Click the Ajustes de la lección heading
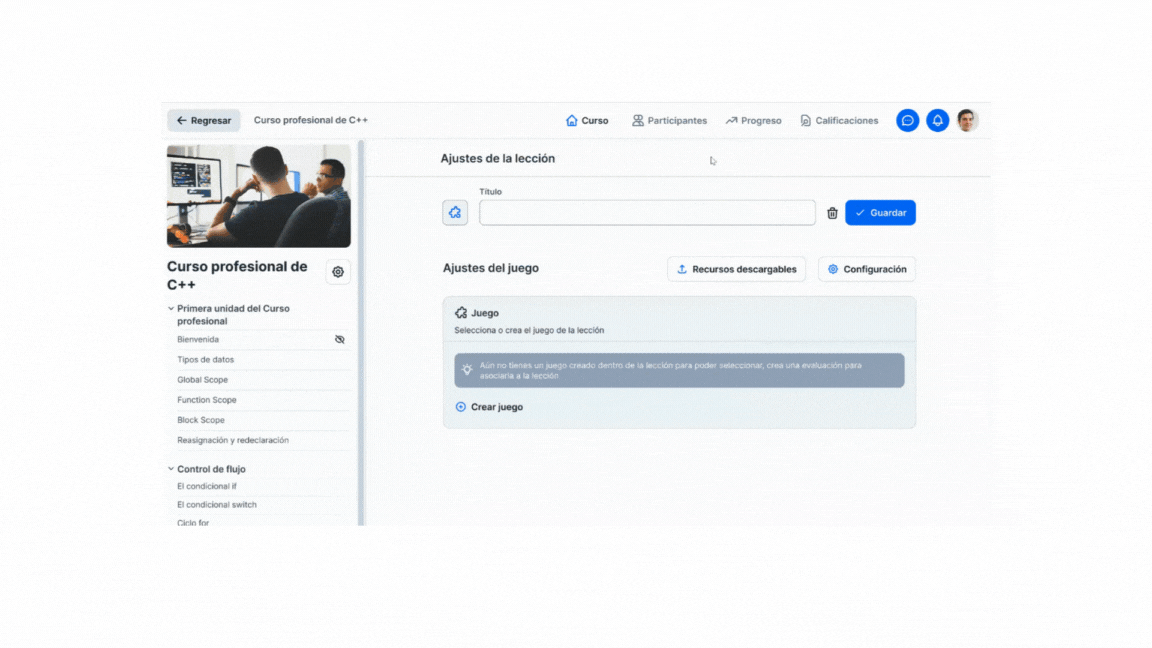This screenshot has width=1152, height=648. coord(497,159)
